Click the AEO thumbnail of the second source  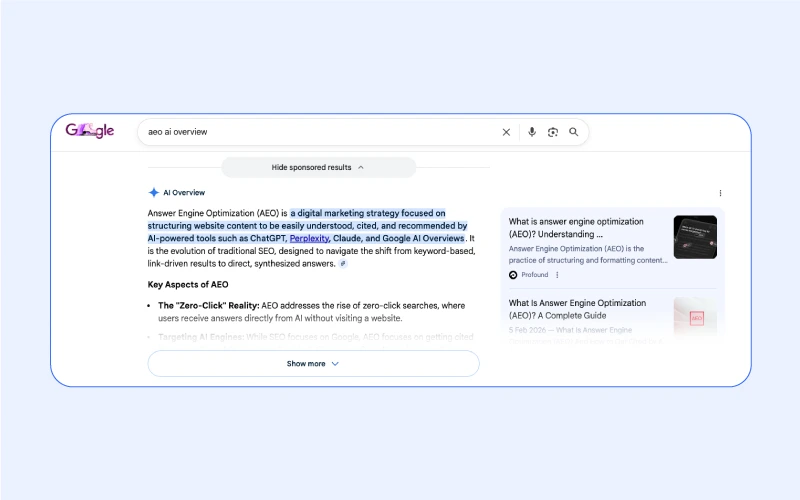point(695,316)
